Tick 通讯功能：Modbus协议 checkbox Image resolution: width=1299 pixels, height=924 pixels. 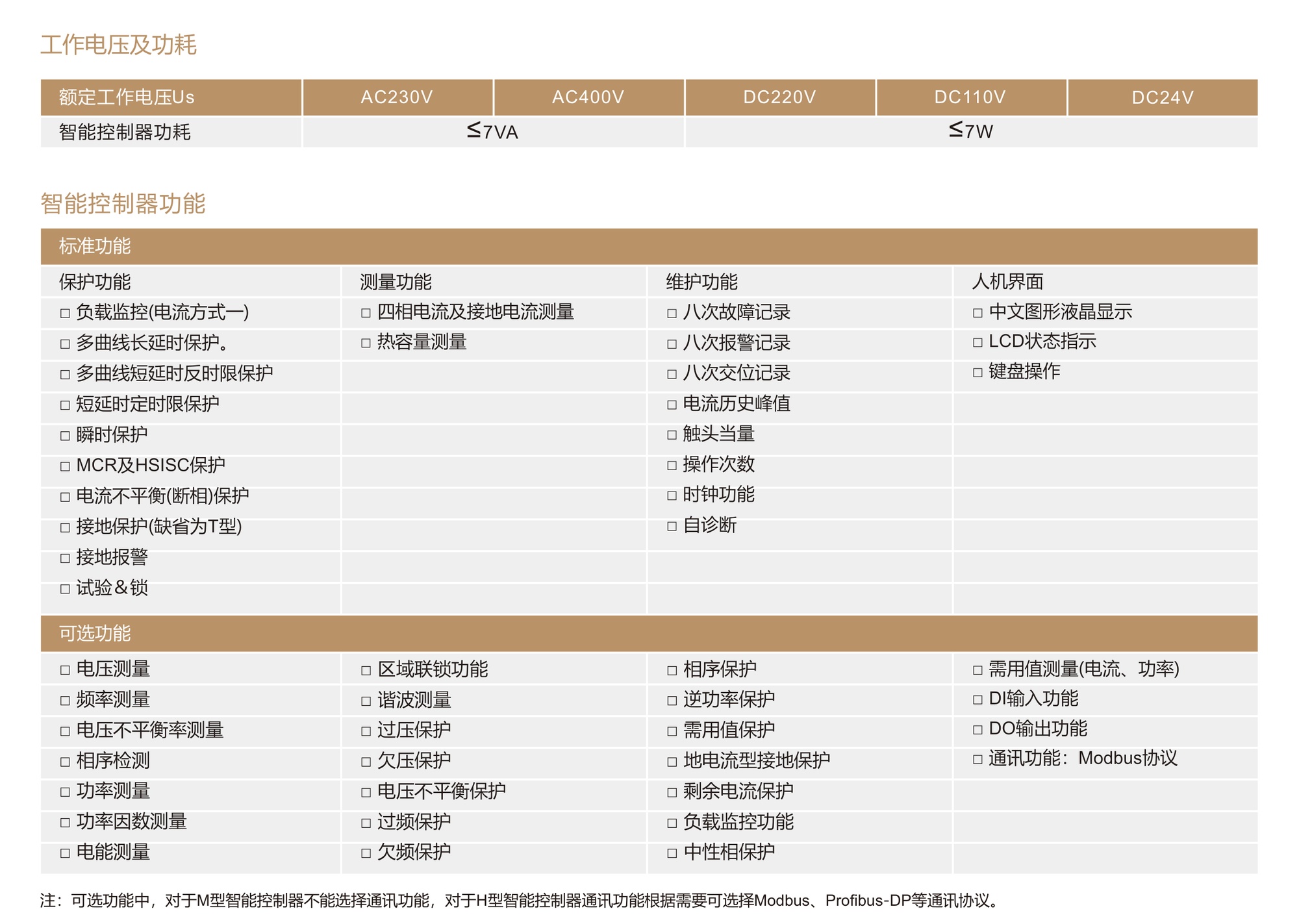pyautogui.click(x=977, y=759)
